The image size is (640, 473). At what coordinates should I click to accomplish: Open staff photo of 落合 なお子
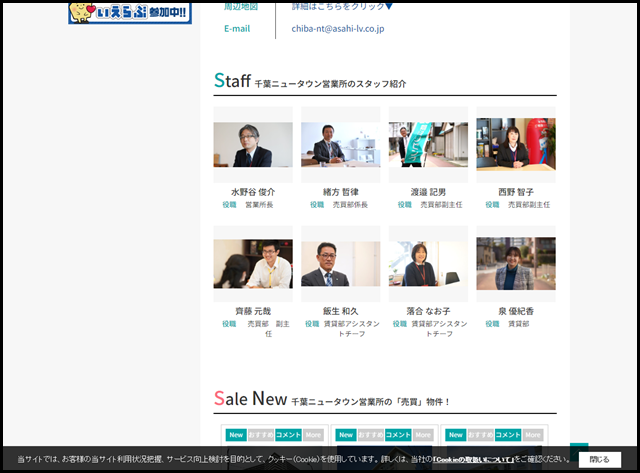pyautogui.click(x=428, y=264)
